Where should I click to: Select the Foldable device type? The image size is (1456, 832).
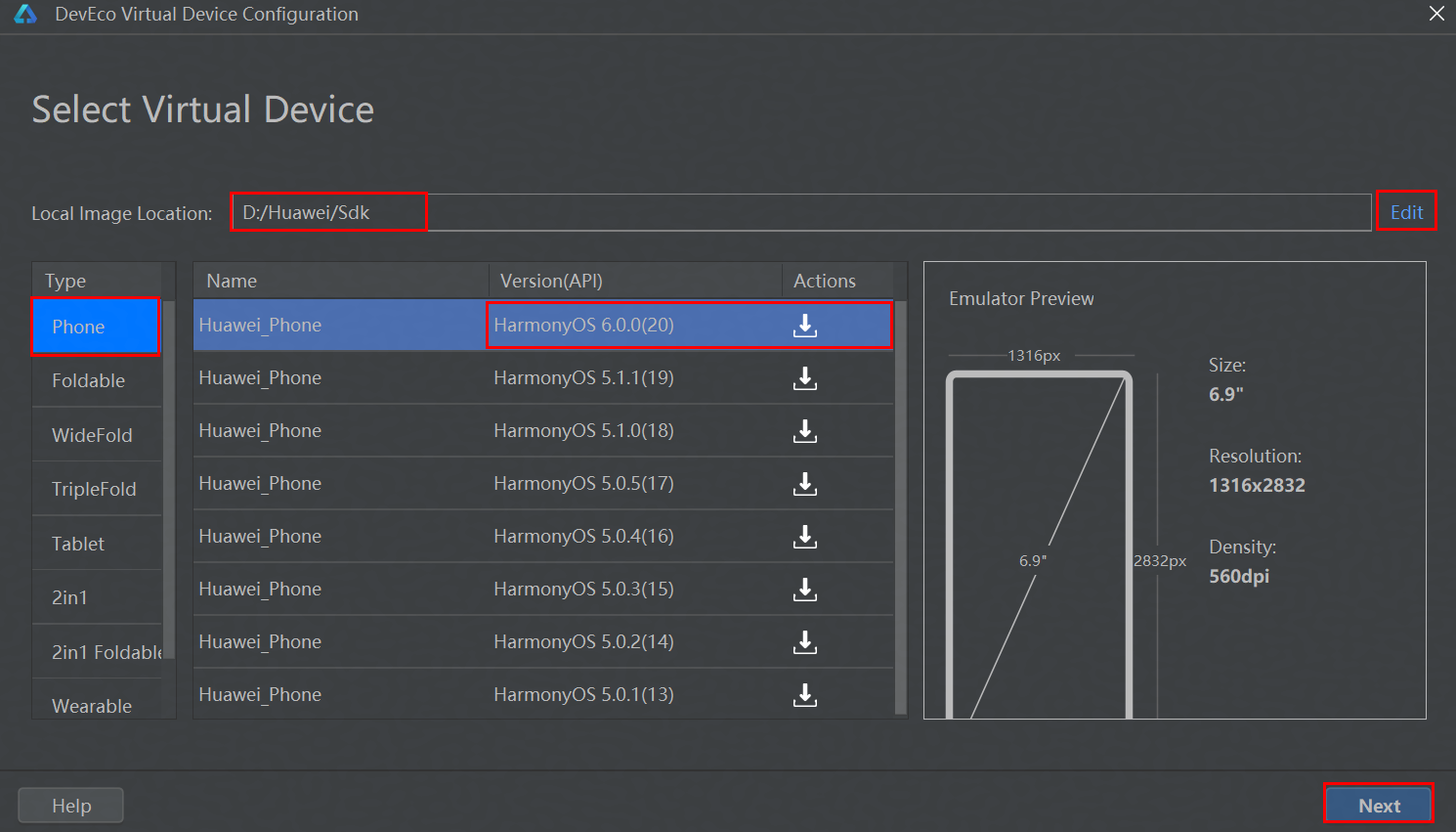pos(97,380)
